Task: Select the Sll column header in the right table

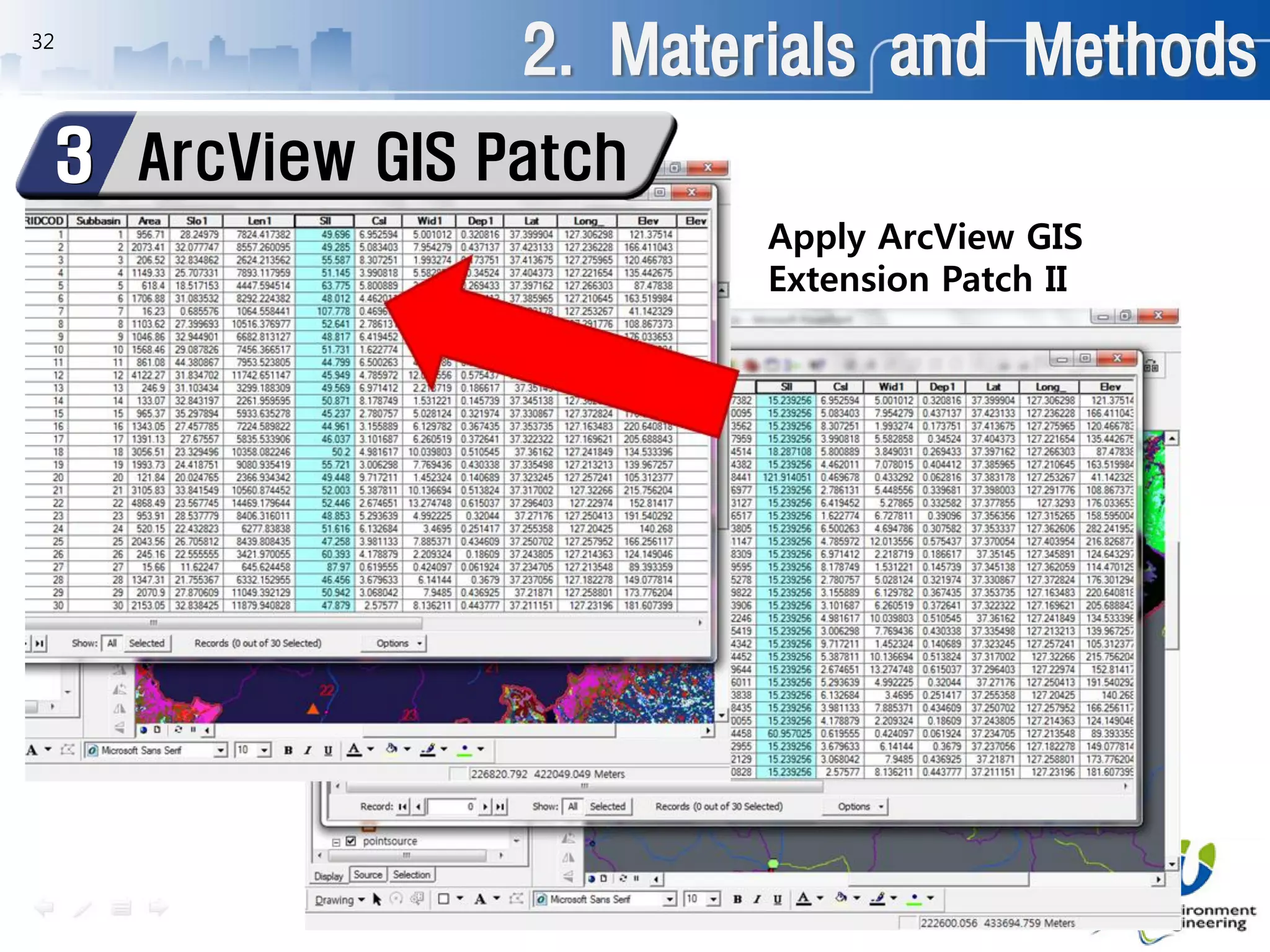Action: click(786, 387)
